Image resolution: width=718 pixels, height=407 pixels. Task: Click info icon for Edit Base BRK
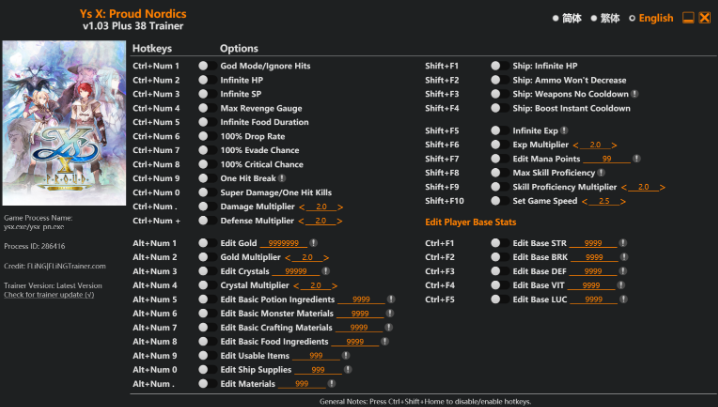point(624,257)
